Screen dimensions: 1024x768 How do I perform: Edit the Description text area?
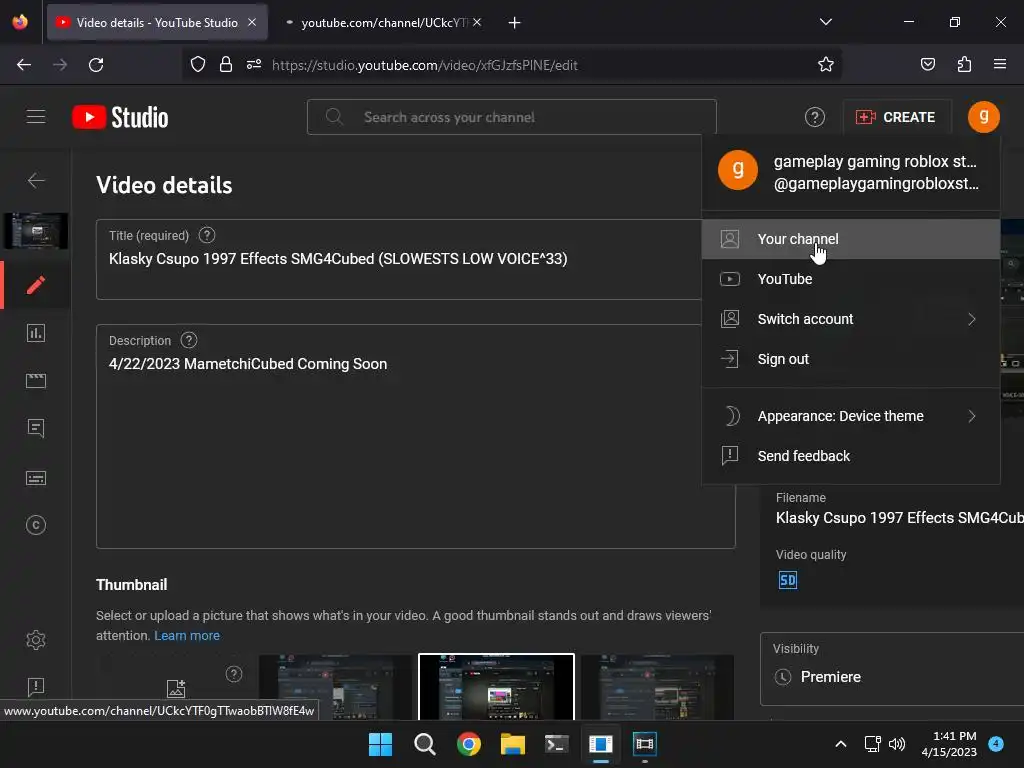(x=415, y=436)
